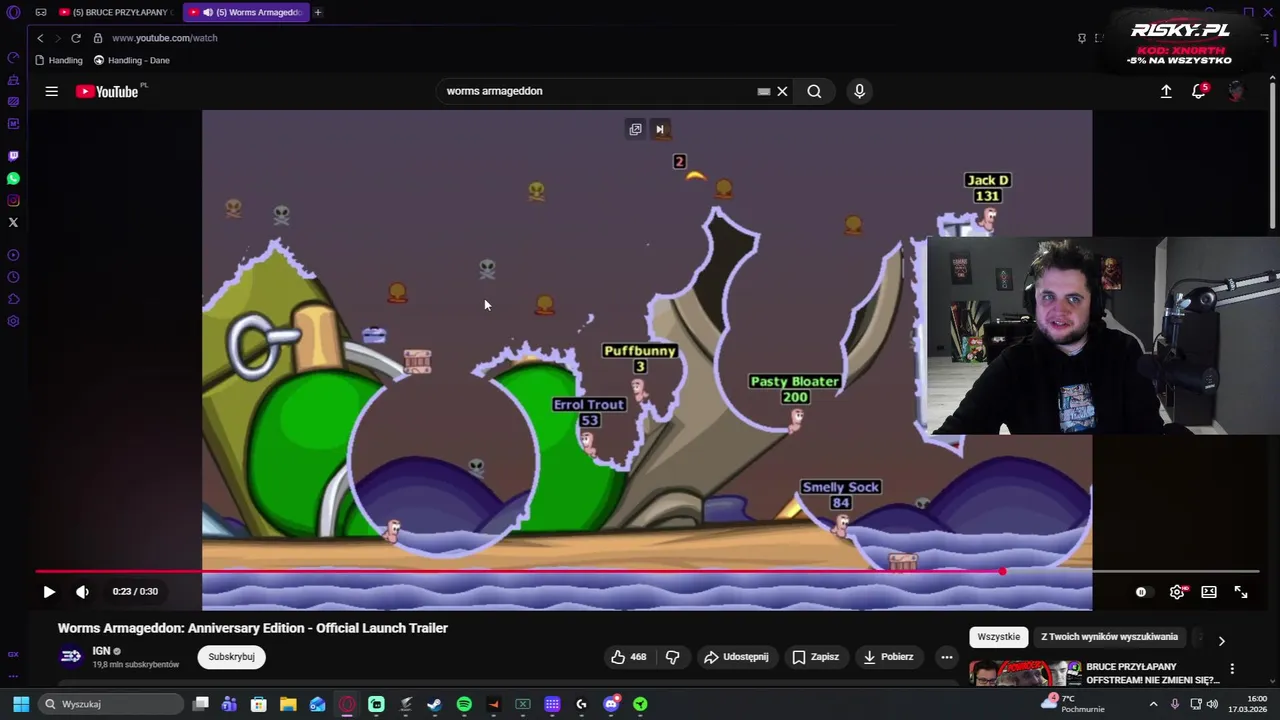Open the Handling - Dane bookmark
Image resolution: width=1280 pixels, height=720 pixels.
pyautogui.click(x=132, y=60)
